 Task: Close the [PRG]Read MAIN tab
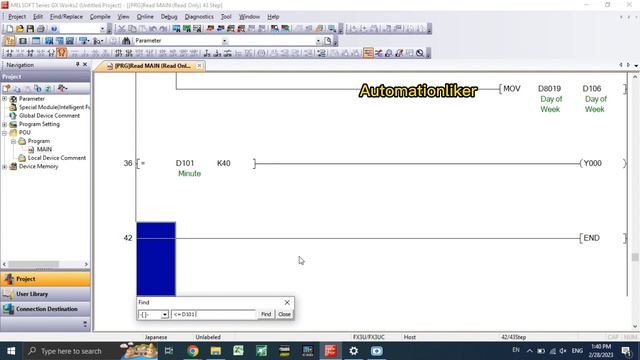pos(199,66)
